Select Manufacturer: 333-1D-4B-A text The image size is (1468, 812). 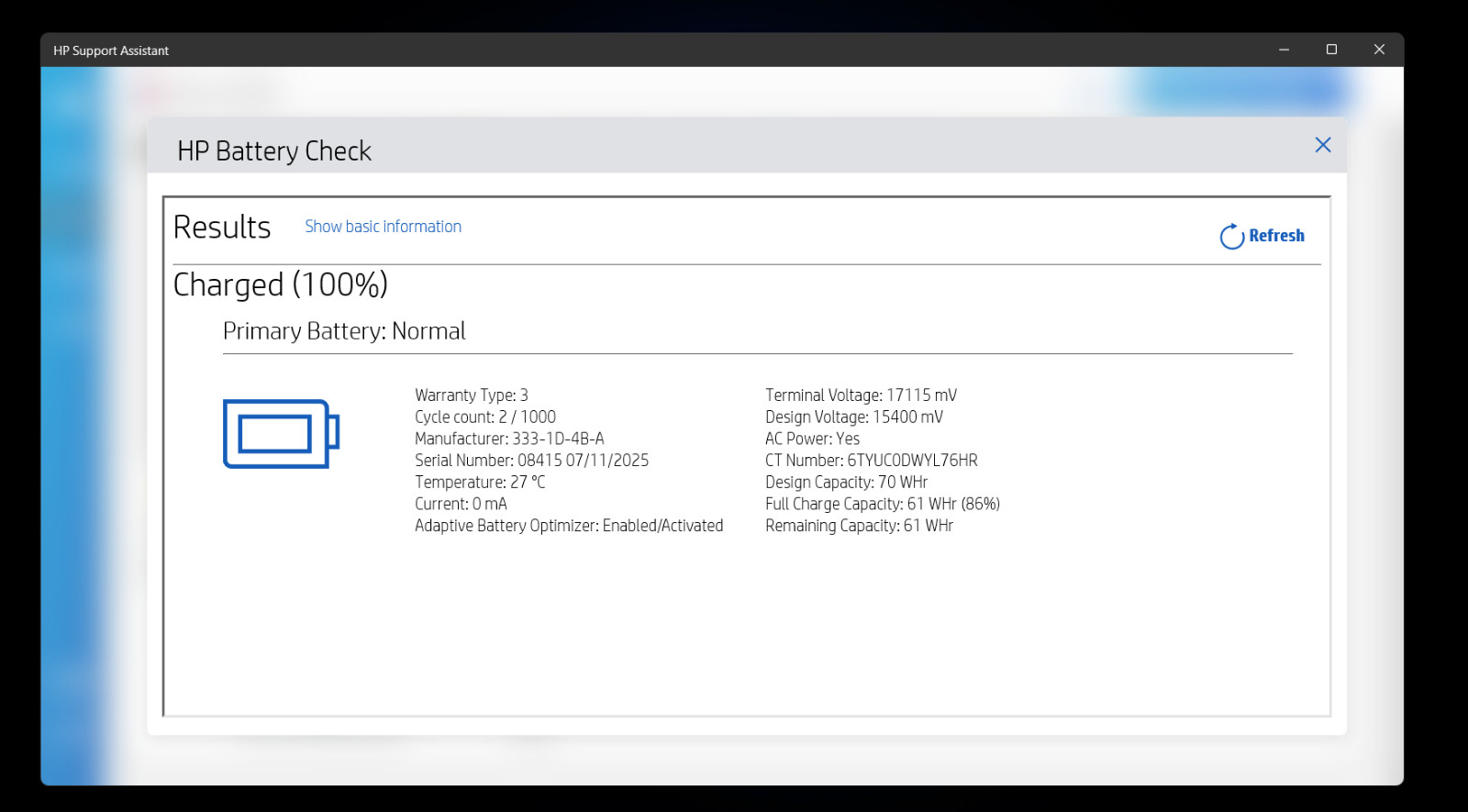tap(509, 439)
